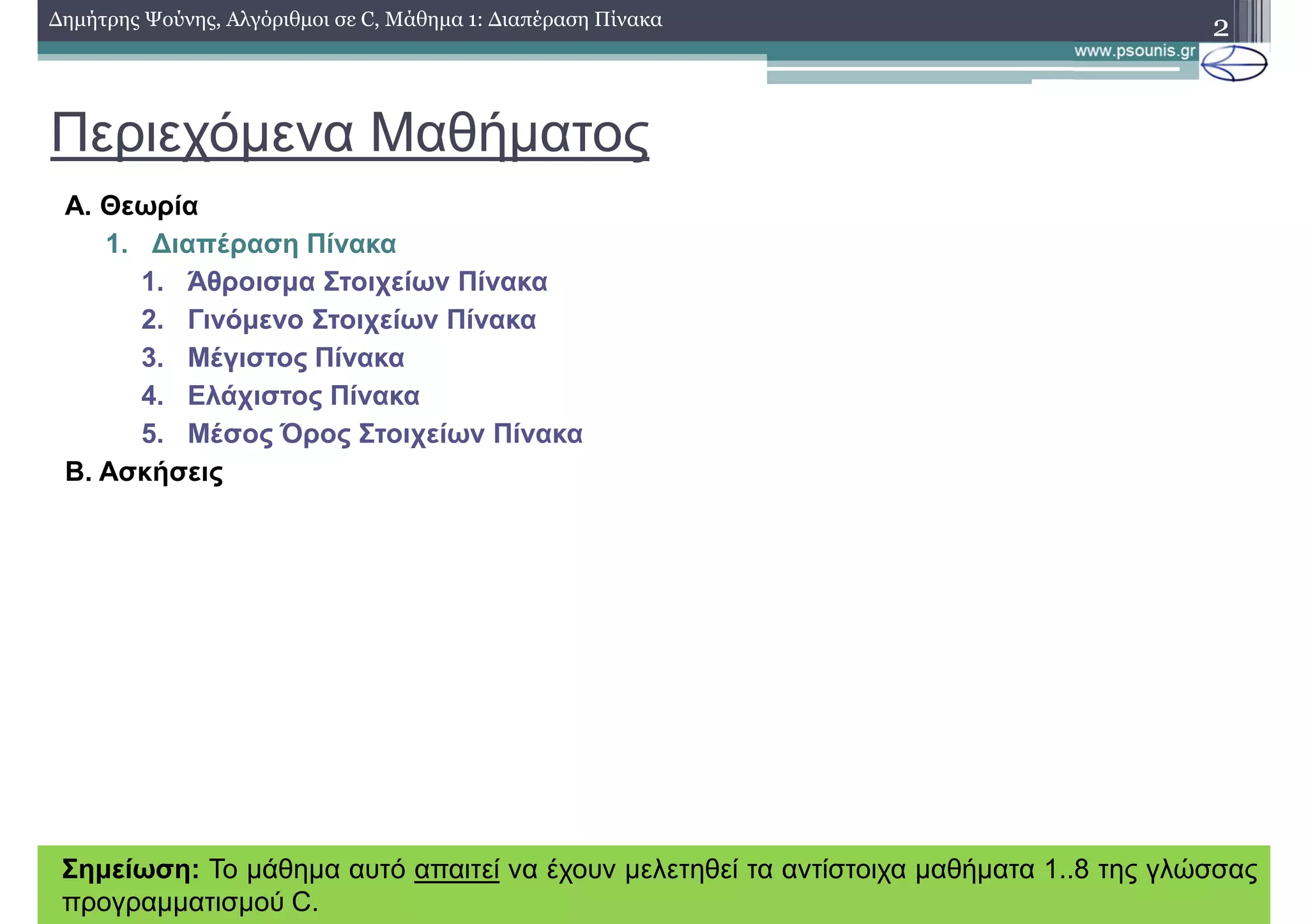Select the Μέγιστος Πίνακα entry
Image resolution: width=1308 pixels, height=924 pixels.
click(296, 358)
